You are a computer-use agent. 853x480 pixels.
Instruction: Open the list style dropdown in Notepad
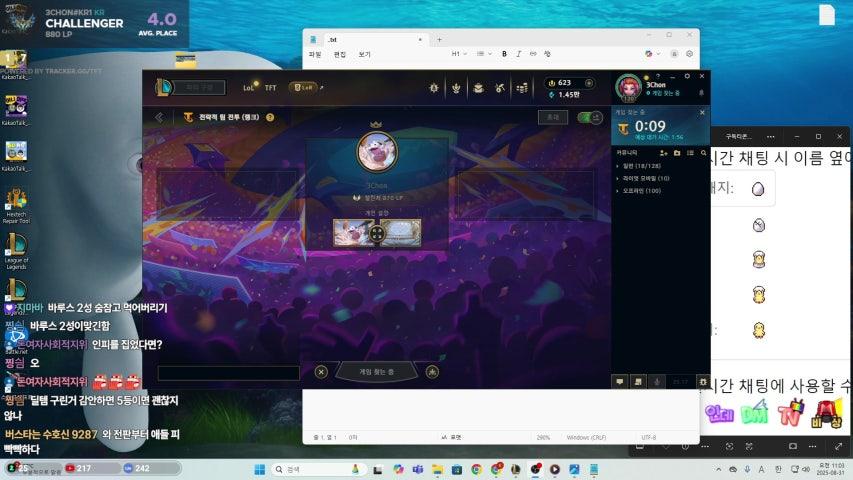click(x=484, y=54)
